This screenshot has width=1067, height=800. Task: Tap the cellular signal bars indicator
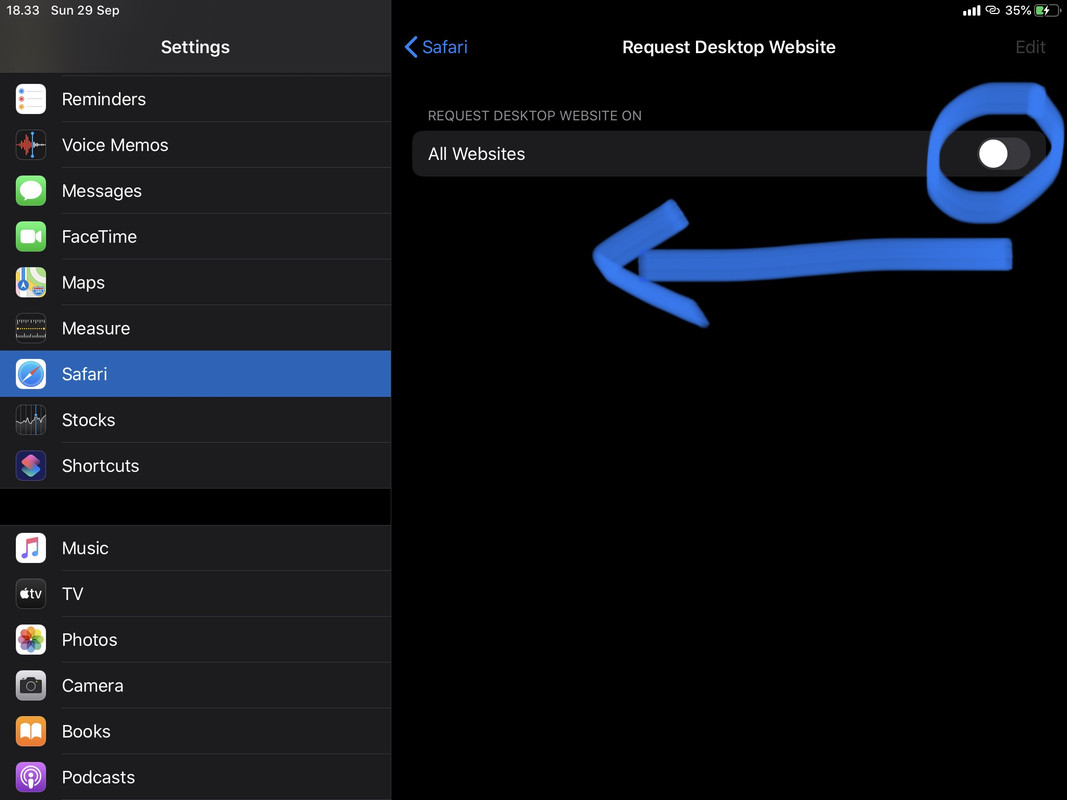971,10
